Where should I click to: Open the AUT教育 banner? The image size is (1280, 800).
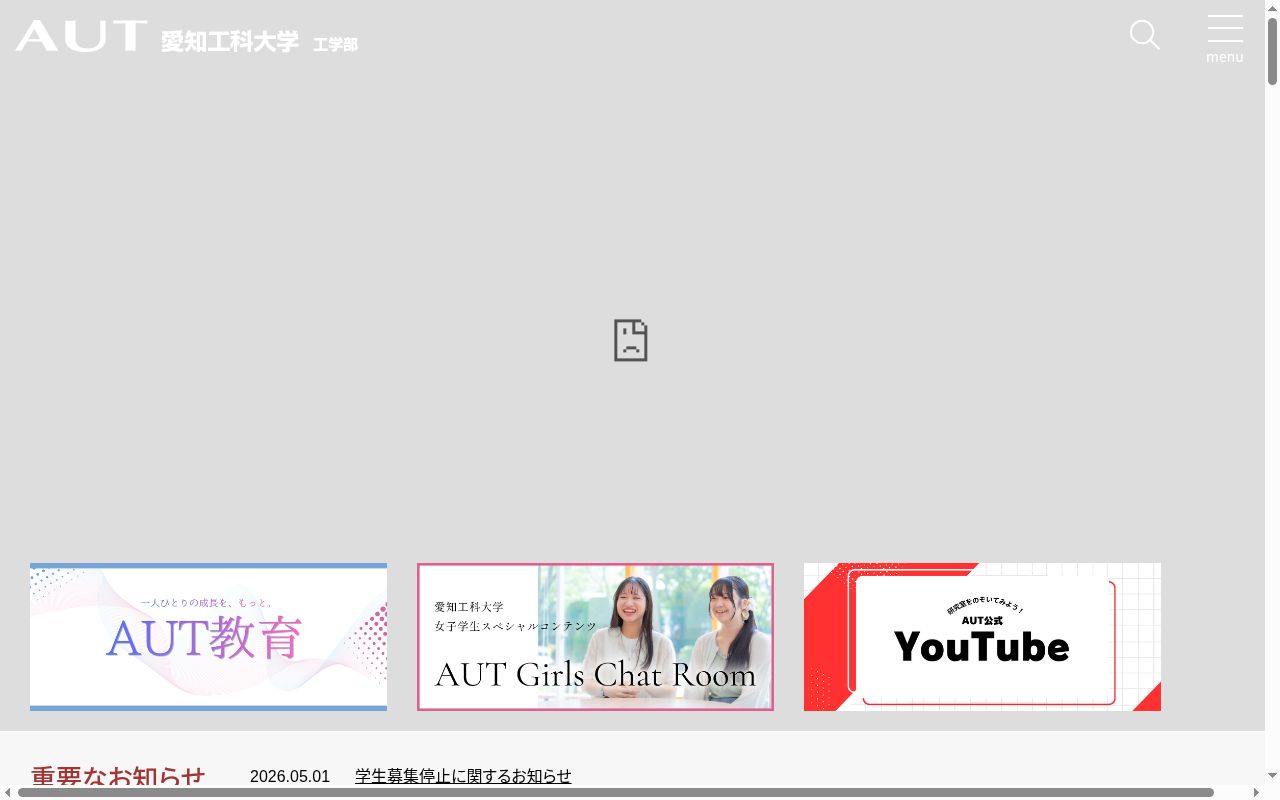click(208, 637)
